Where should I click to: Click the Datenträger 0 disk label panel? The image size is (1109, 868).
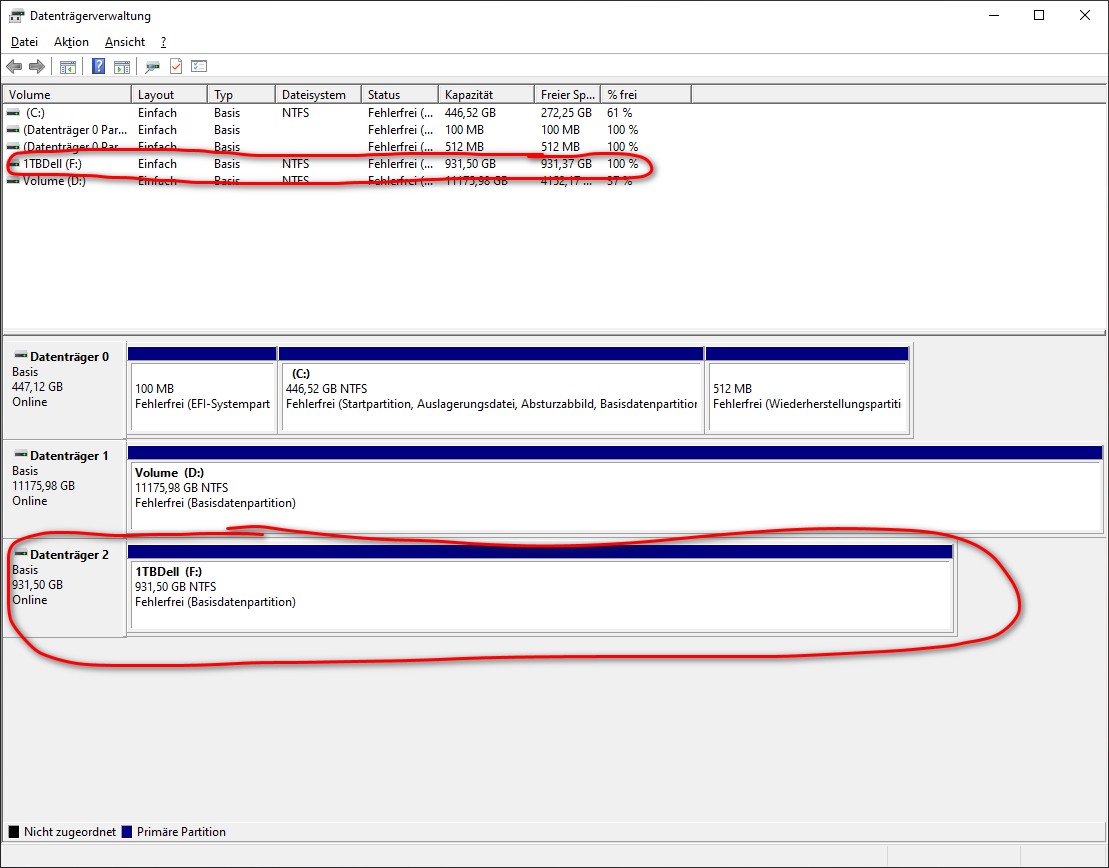pyautogui.click(x=64, y=389)
